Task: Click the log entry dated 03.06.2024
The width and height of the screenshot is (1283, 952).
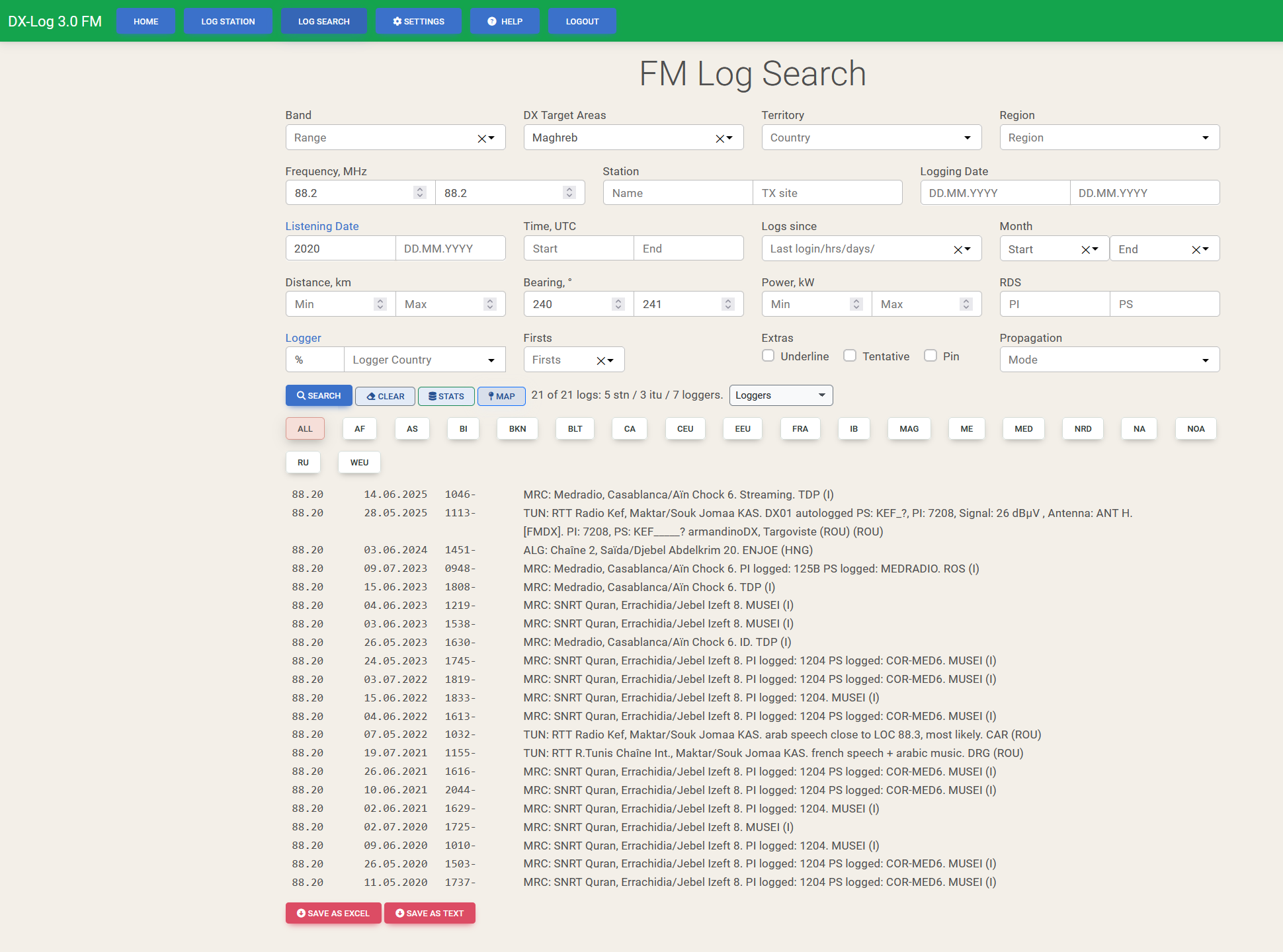Action: [x=753, y=549]
